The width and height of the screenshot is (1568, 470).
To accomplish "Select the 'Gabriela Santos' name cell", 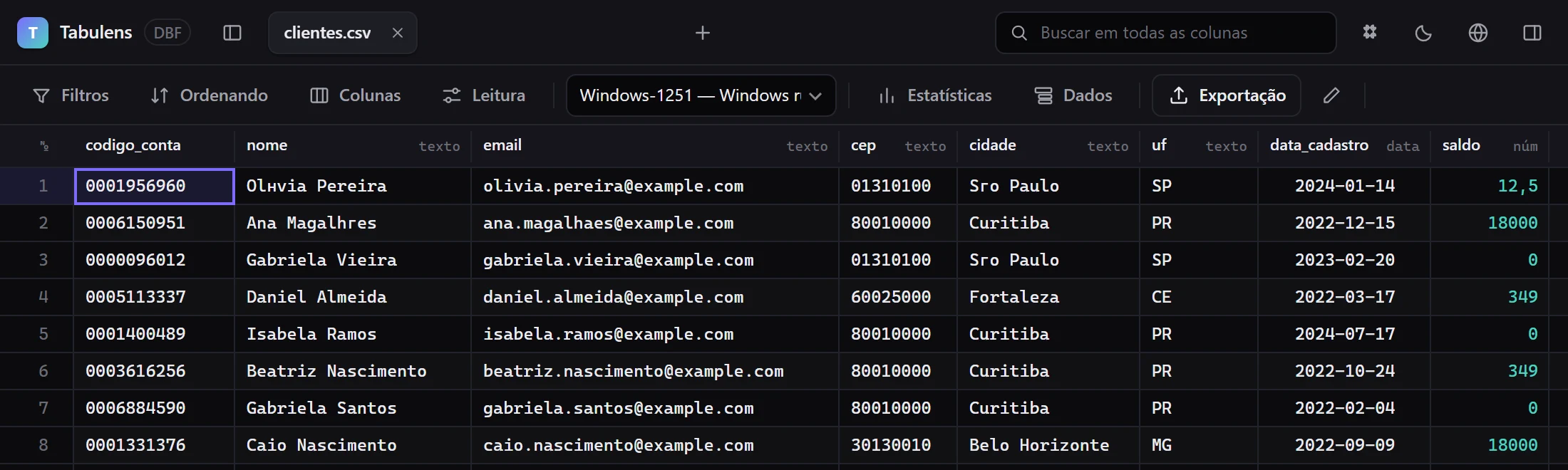I will tap(353, 408).
